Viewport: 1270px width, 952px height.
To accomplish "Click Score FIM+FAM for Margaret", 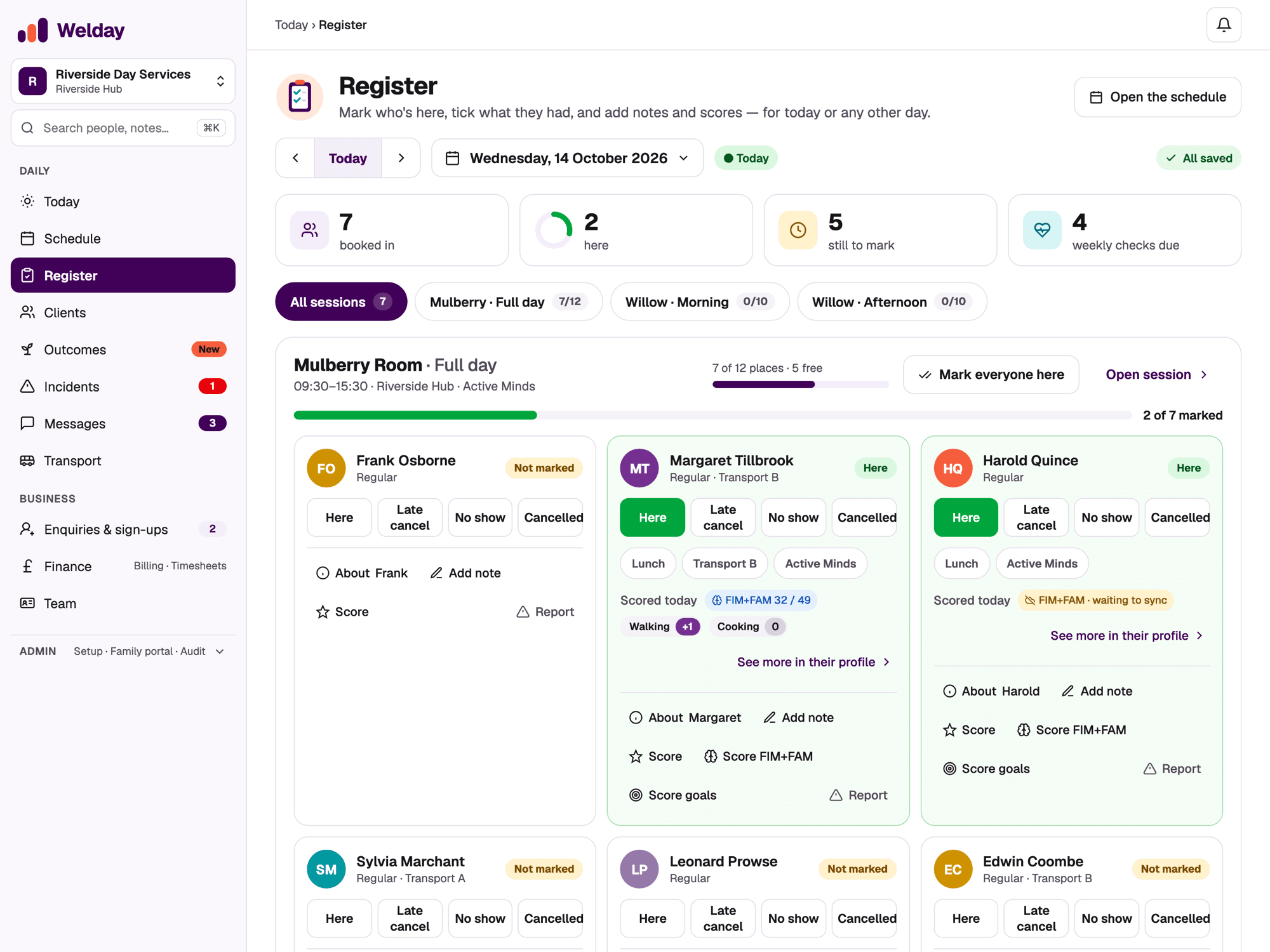I will pos(758,756).
